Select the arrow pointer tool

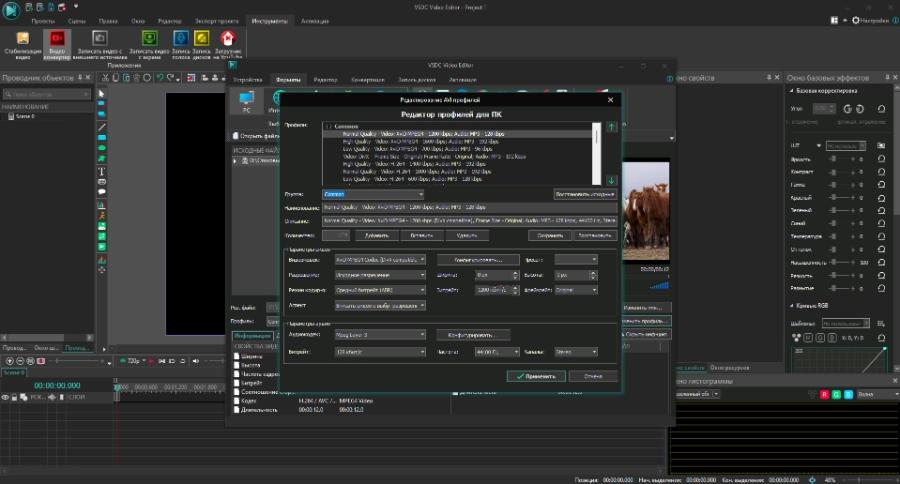pos(102,94)
